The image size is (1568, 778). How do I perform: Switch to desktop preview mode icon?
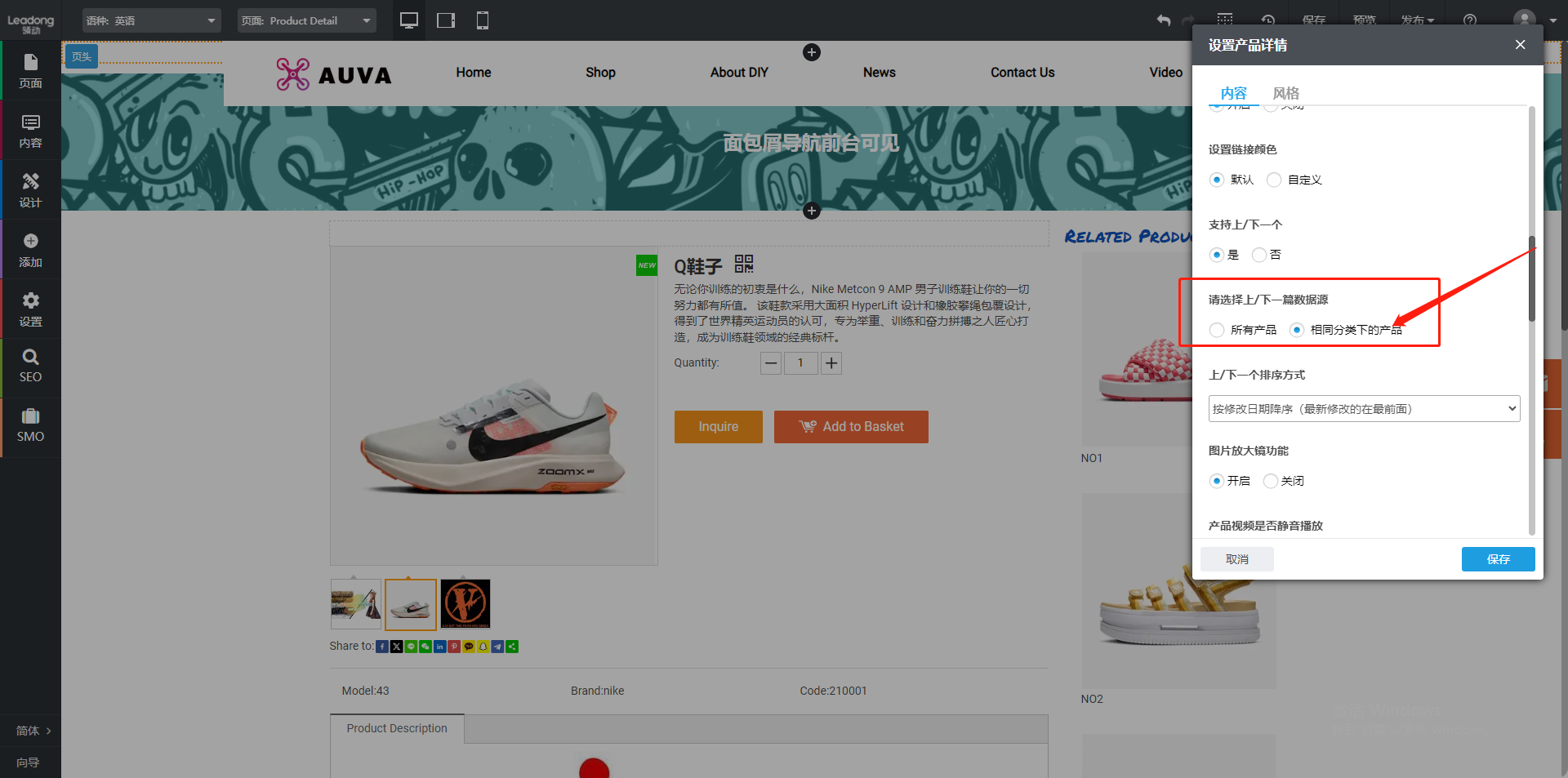tap(409, 20)
